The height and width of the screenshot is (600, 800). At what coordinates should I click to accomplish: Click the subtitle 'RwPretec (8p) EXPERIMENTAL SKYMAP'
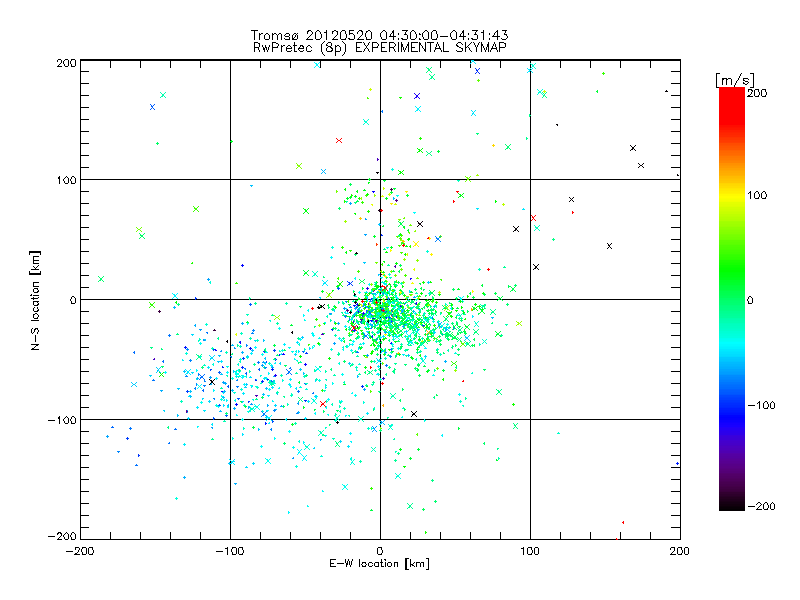click(x=380, y=48)
